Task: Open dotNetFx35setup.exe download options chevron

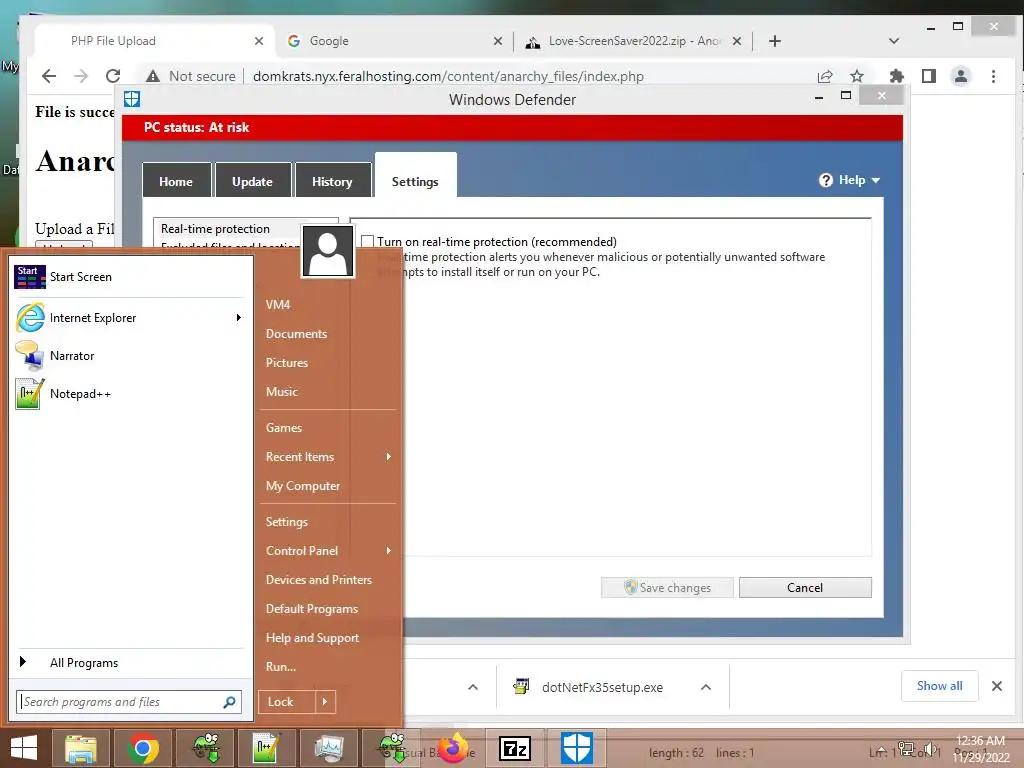Action: pyautogui.click(x=706, y=687)
